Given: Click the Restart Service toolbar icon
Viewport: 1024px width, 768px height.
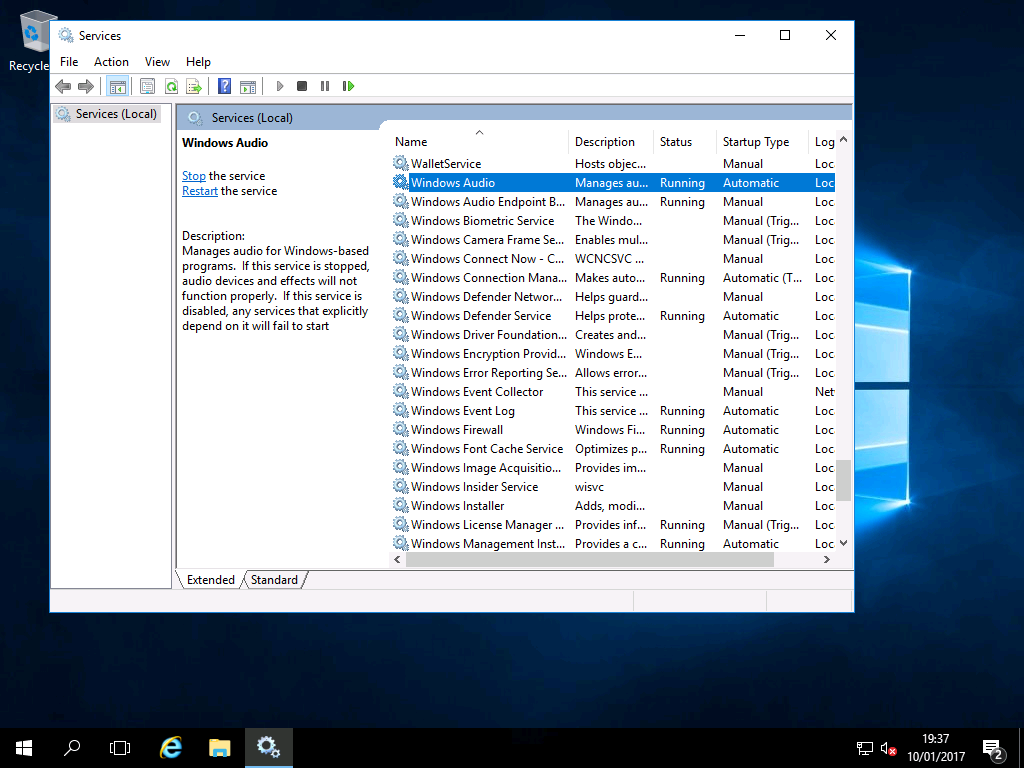Looking at the screenshot, I should click(348, 86).
